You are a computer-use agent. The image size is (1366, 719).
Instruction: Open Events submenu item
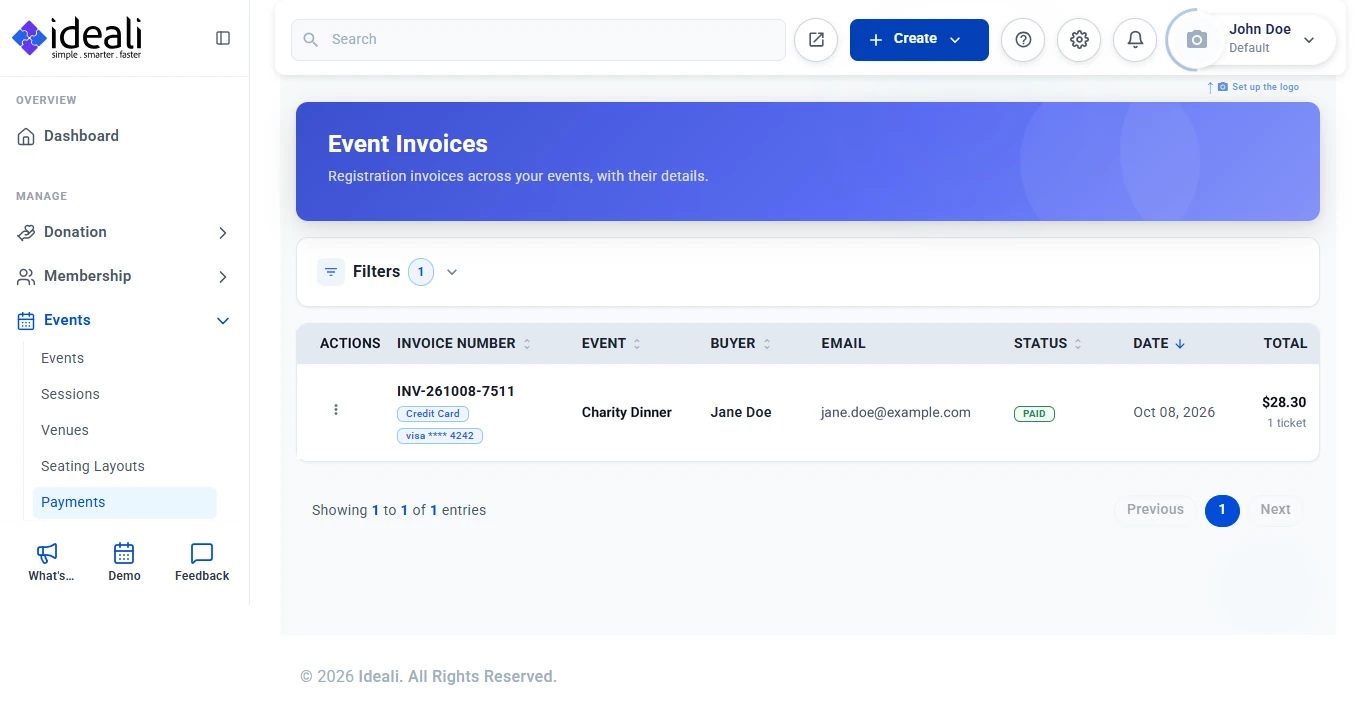[62, 358]
